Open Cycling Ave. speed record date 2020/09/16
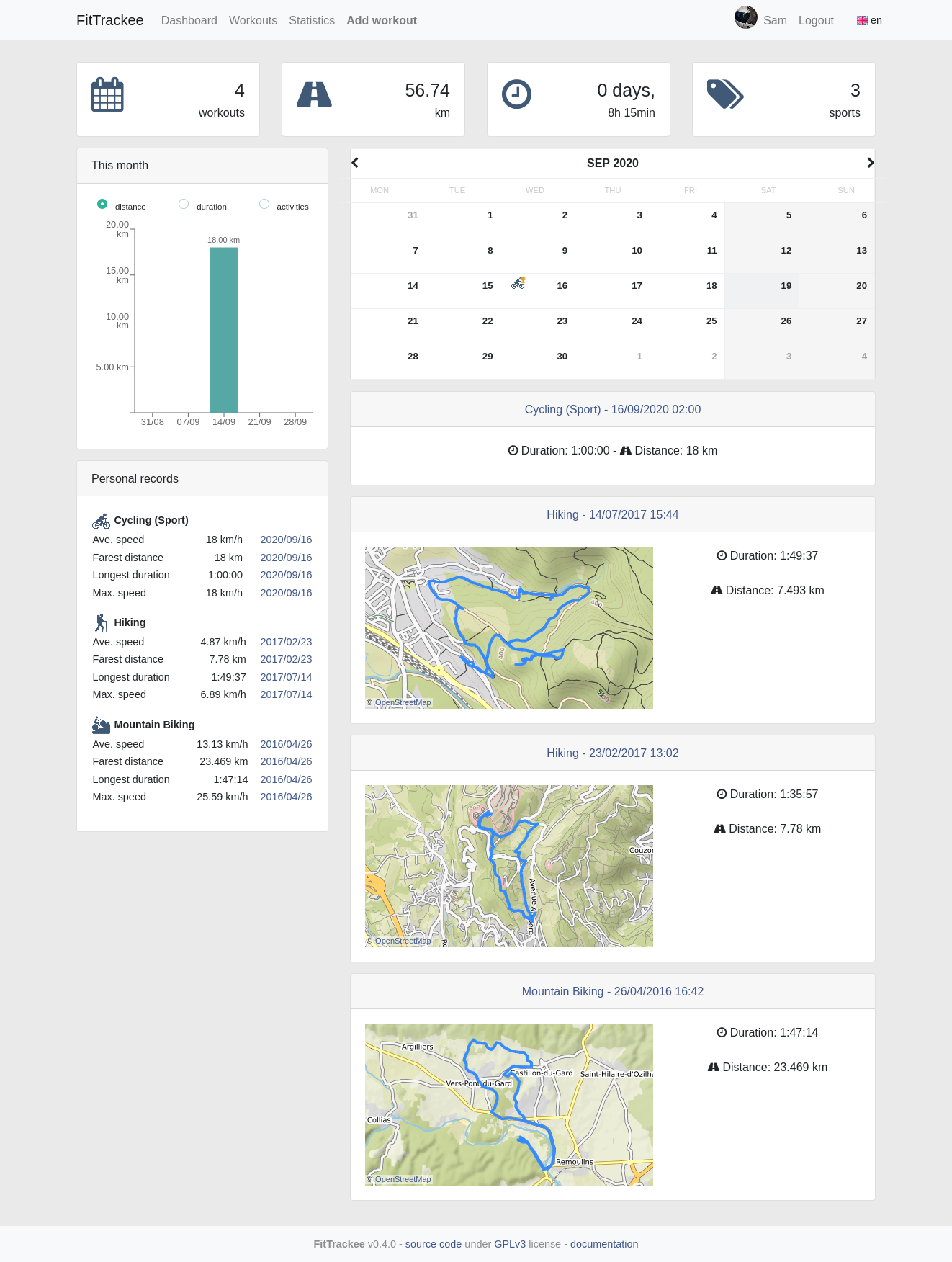Viewport: 952px width, 1262px height. tap(286, 540)
